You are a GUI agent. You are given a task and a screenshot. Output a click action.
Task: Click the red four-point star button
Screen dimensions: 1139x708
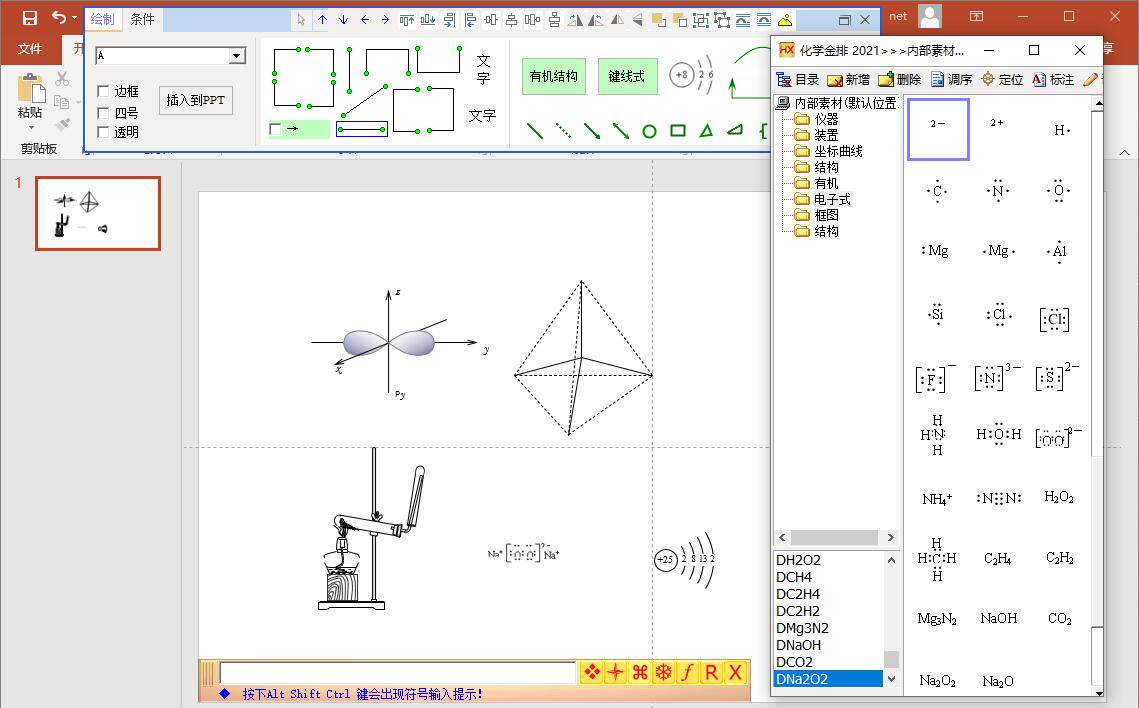point(615,672)
